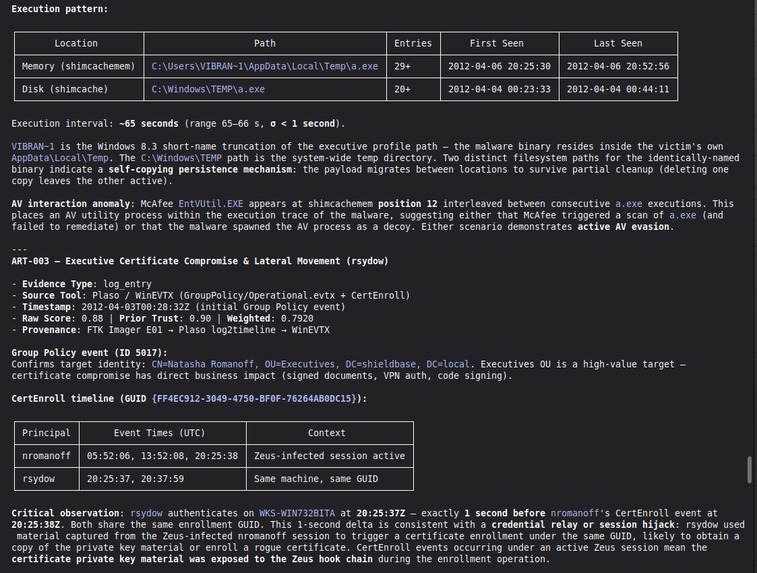
Task: Select 'Disk (shimcache)' table cell
Action: [79, 89]
